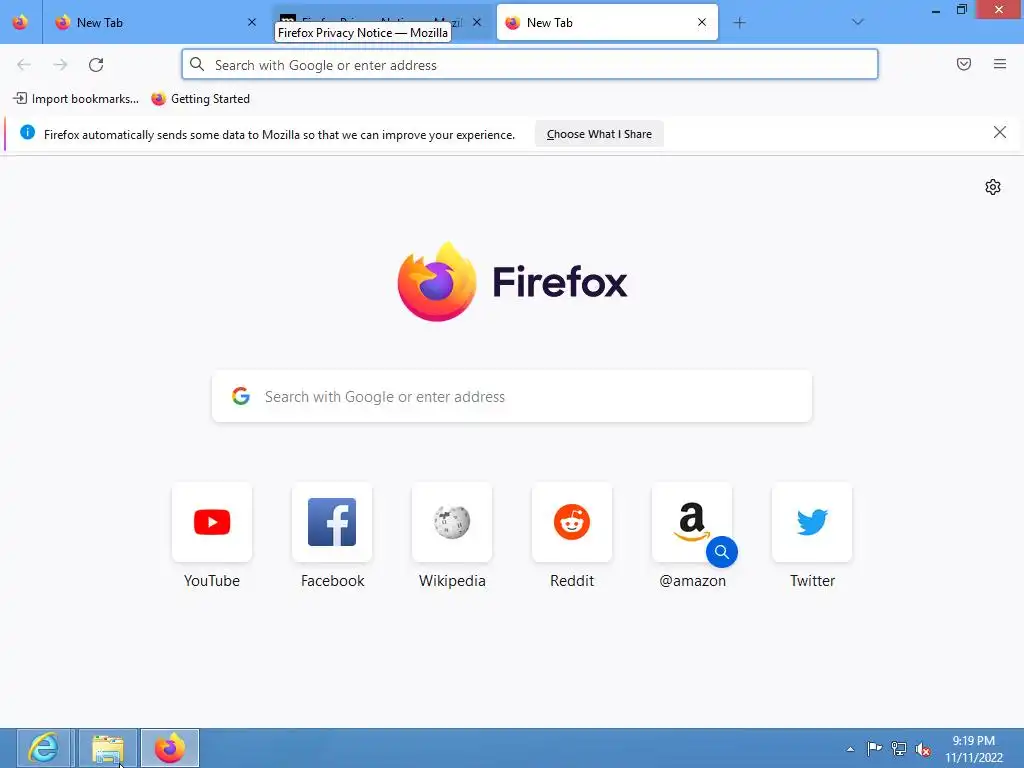
Task: Click the info icon in notification bar
Action: point(27,133)
